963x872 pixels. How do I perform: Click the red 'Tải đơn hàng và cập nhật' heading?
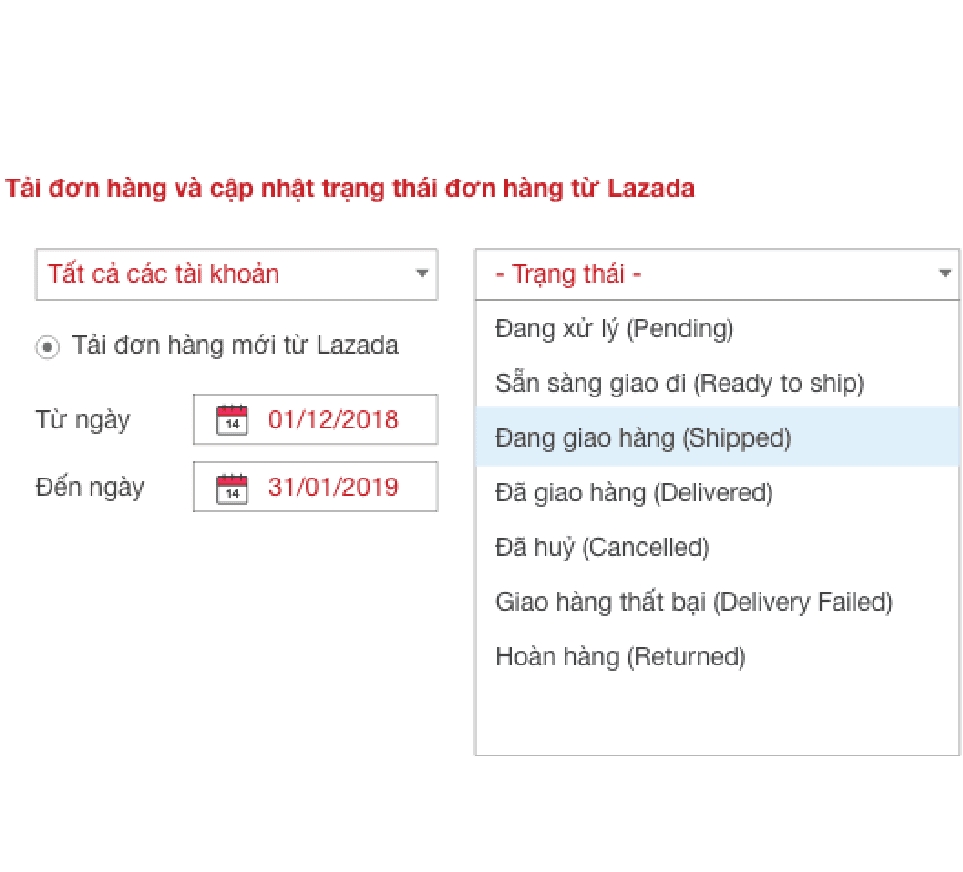tap(350, 188)
